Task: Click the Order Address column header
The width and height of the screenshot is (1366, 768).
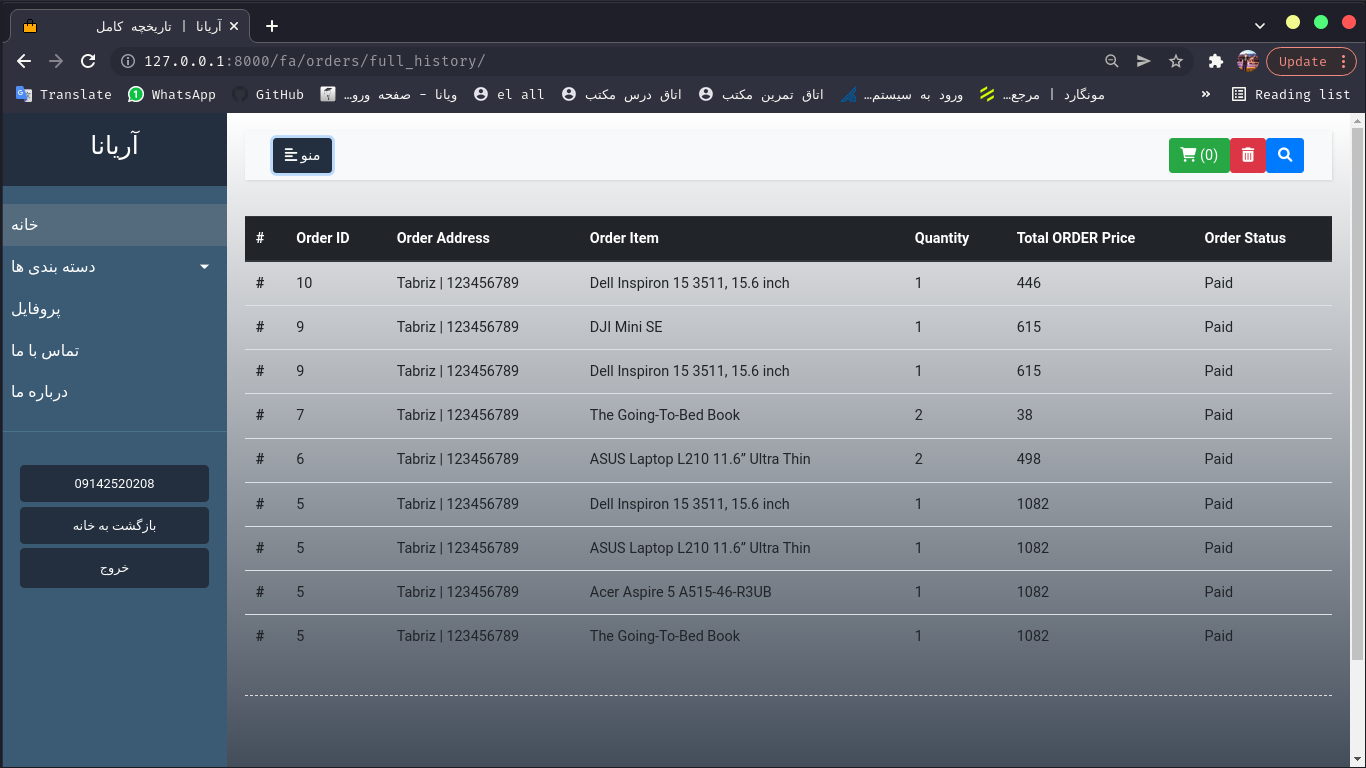Action: click(443, 238)
